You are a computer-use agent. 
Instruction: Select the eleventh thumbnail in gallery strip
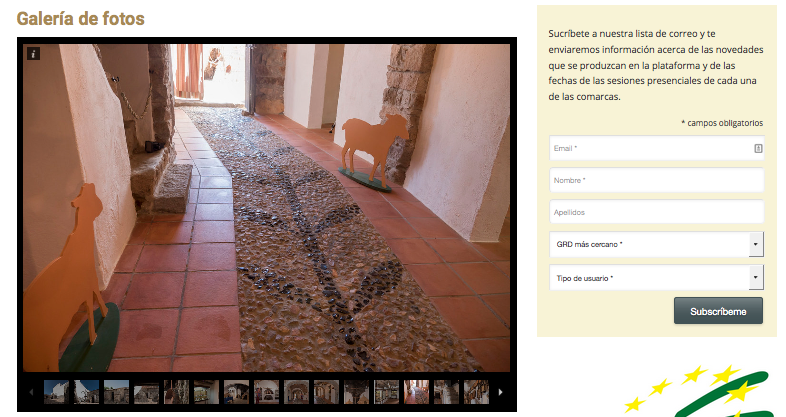click(x=357, y=392)
